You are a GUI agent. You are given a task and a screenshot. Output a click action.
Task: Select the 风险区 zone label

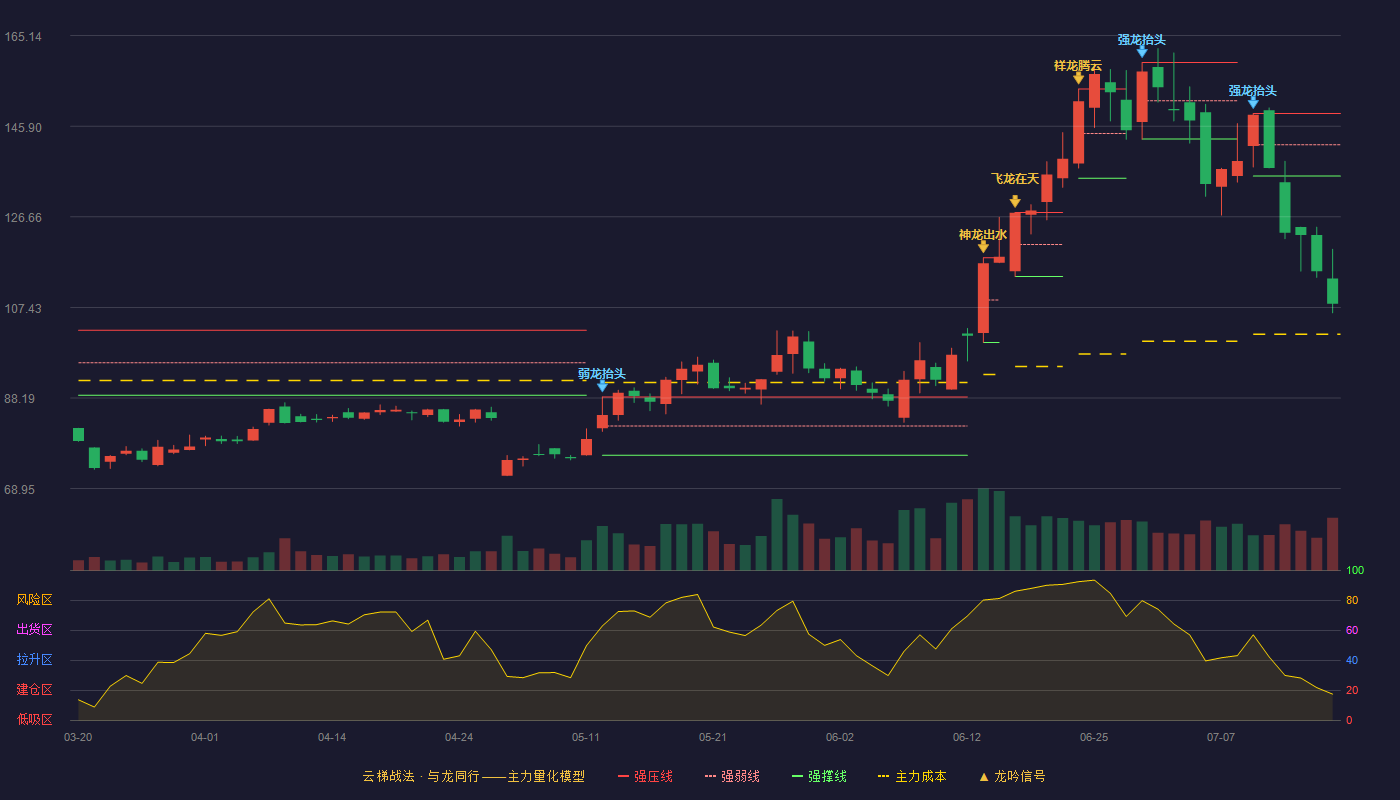(x=35, y=600)
